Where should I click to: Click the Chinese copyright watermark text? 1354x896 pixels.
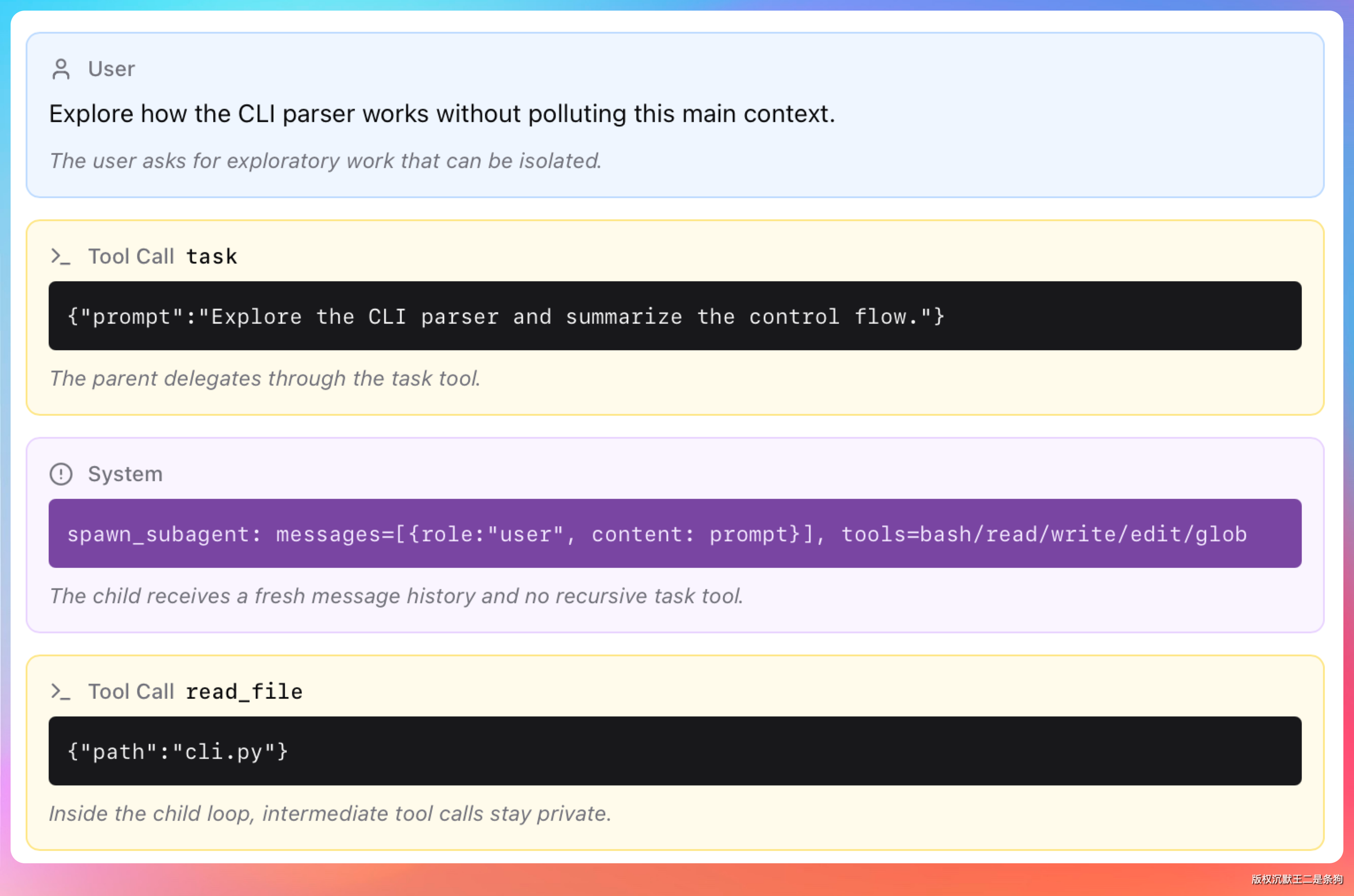(1297, 879)
